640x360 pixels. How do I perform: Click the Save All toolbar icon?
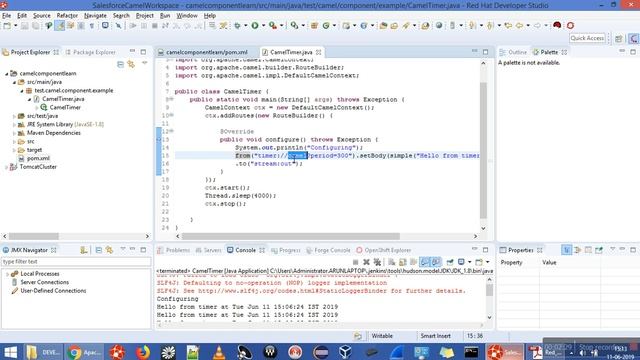36,26
